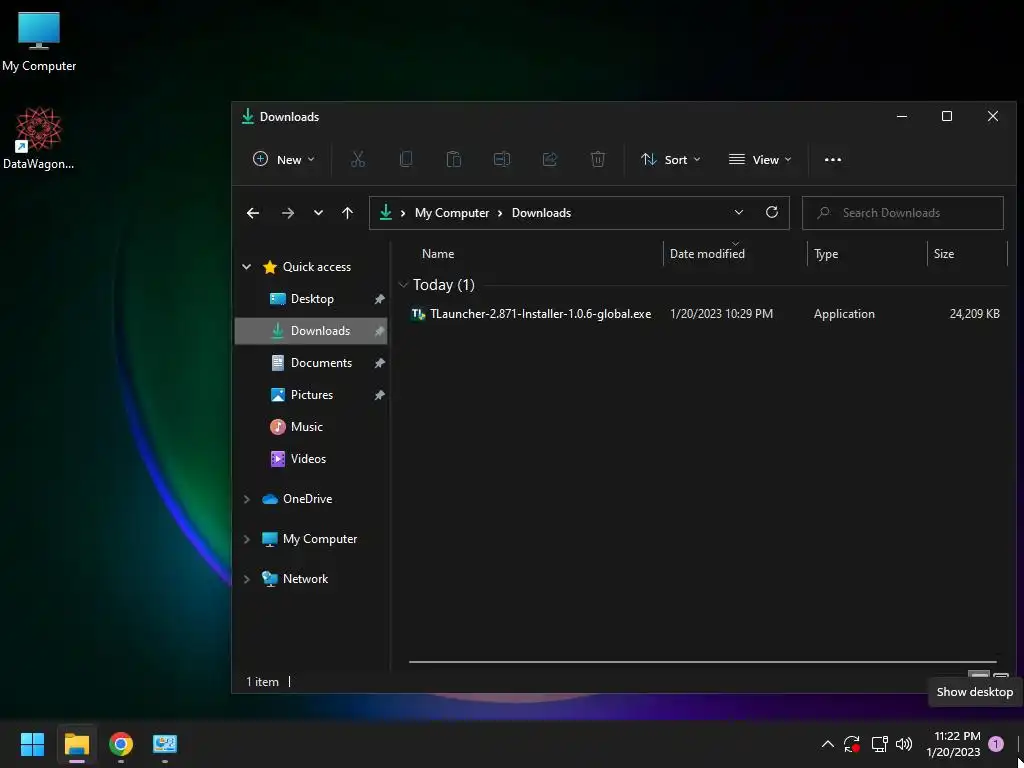
Task: Expand the My Computer tree node
Action: point(247,539)
